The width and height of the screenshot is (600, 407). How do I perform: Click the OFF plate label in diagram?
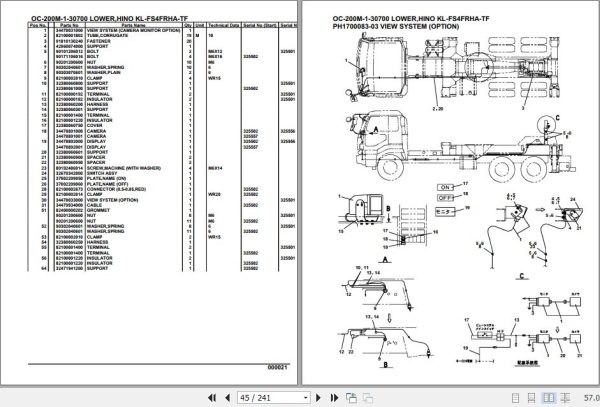point(445,198)
